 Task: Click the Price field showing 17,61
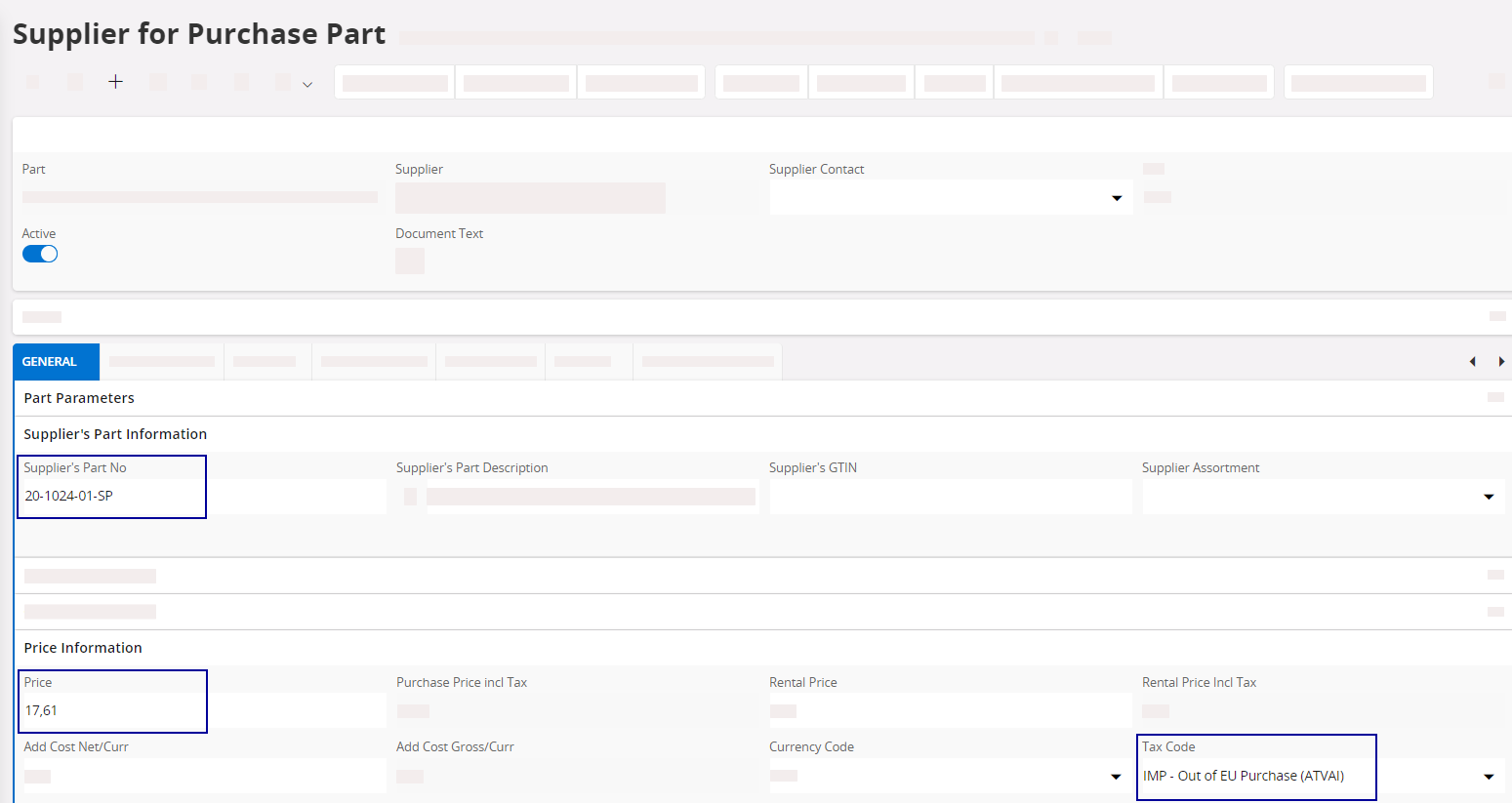[112, 710]
